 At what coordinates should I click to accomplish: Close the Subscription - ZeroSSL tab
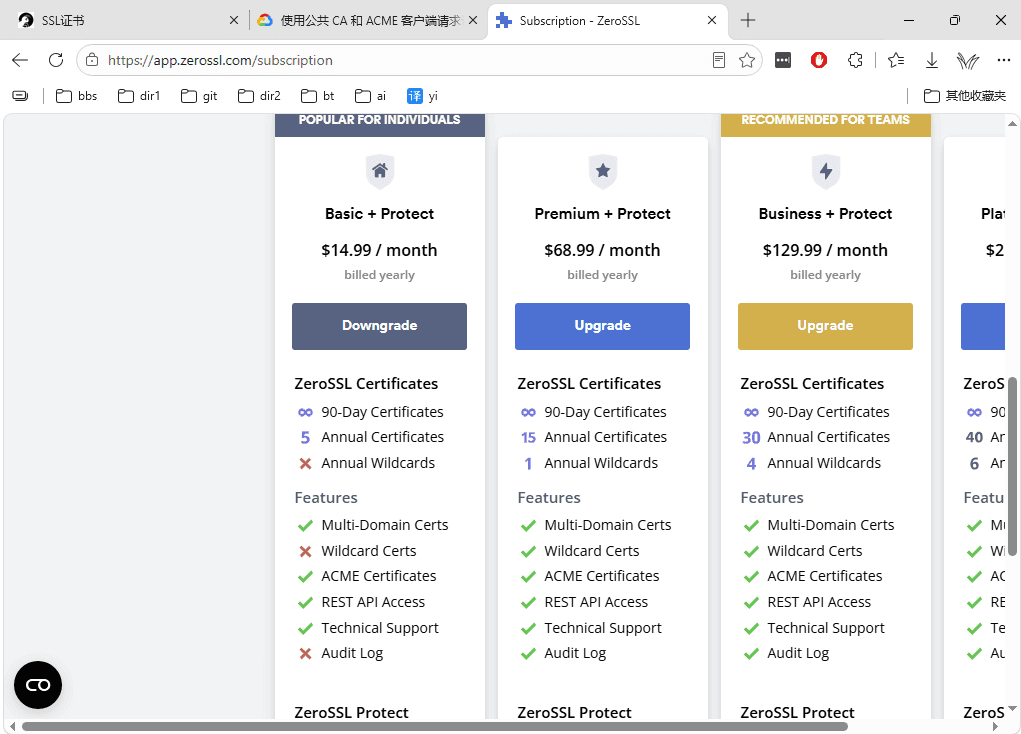712,21
